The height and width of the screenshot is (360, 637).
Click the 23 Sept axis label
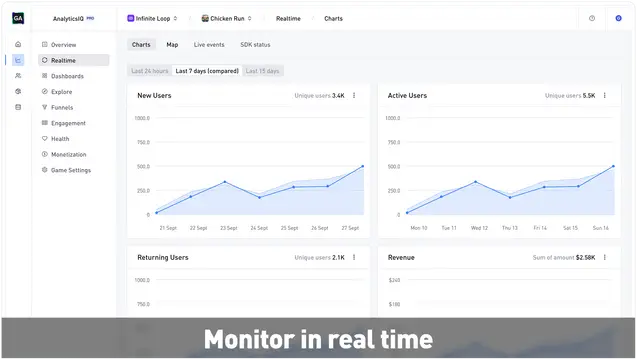(228, 228)
